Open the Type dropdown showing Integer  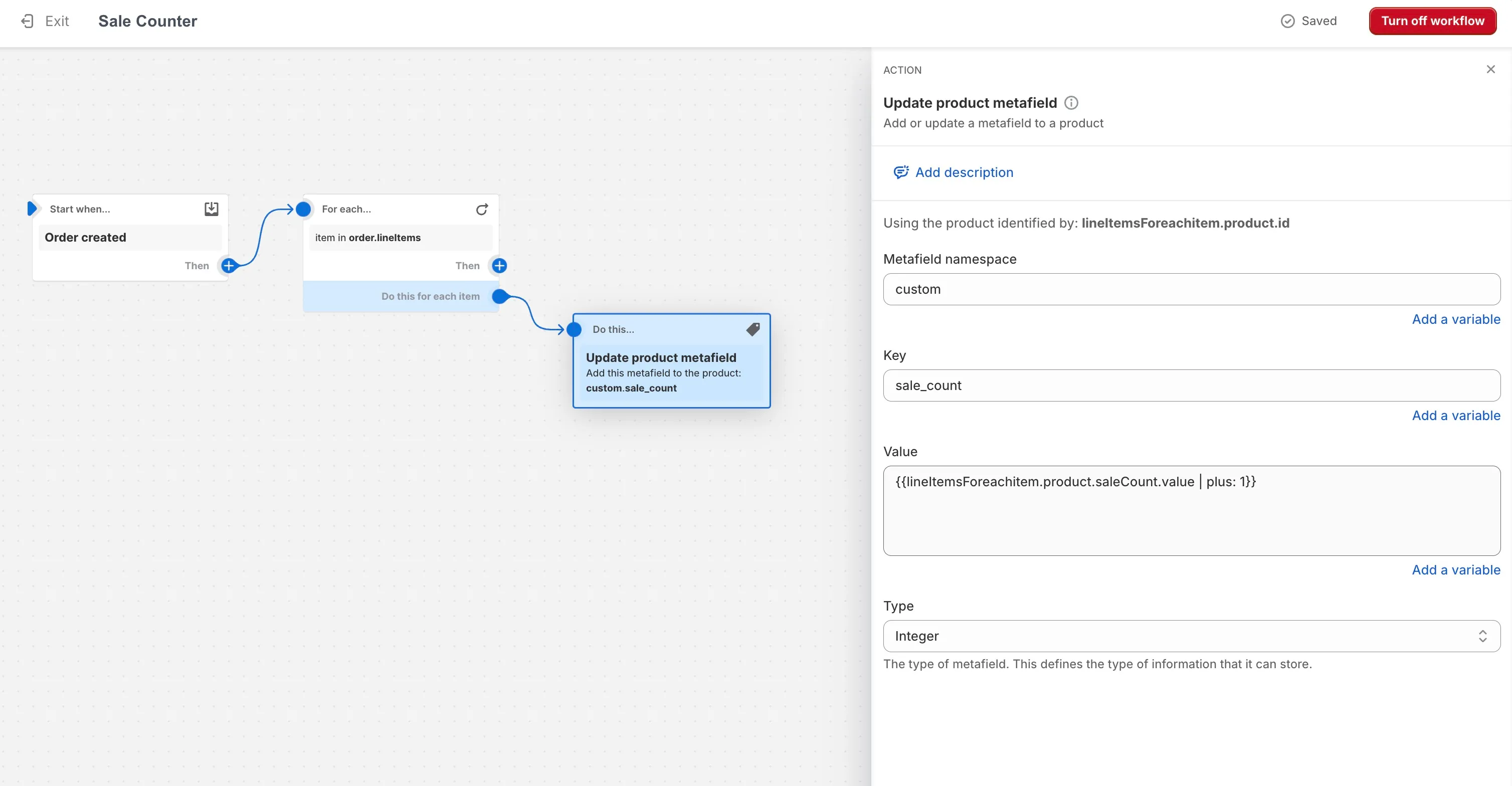1192,636
